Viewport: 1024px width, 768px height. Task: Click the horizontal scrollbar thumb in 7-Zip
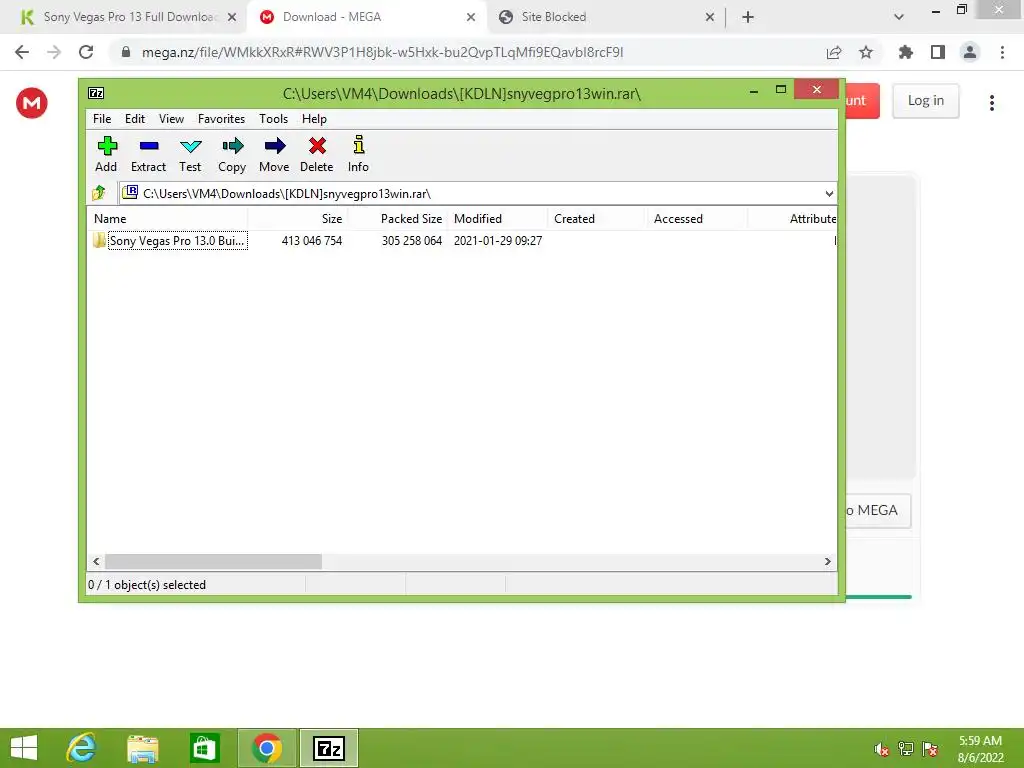214,562
